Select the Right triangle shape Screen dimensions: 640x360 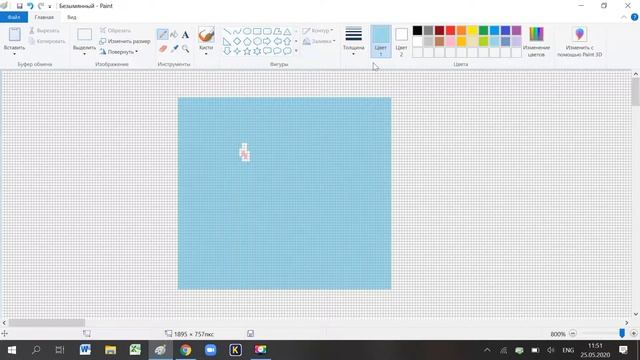coord(227,41)
